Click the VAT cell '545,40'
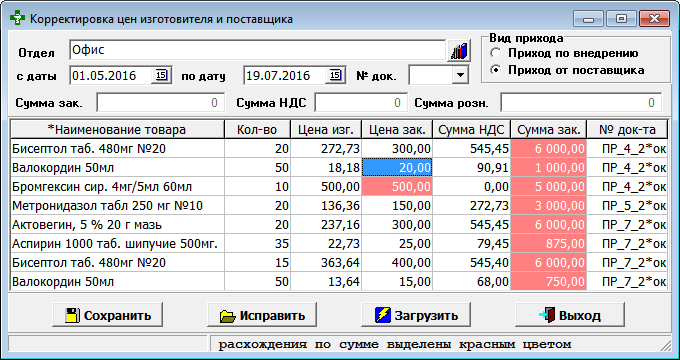 point(471,262)
